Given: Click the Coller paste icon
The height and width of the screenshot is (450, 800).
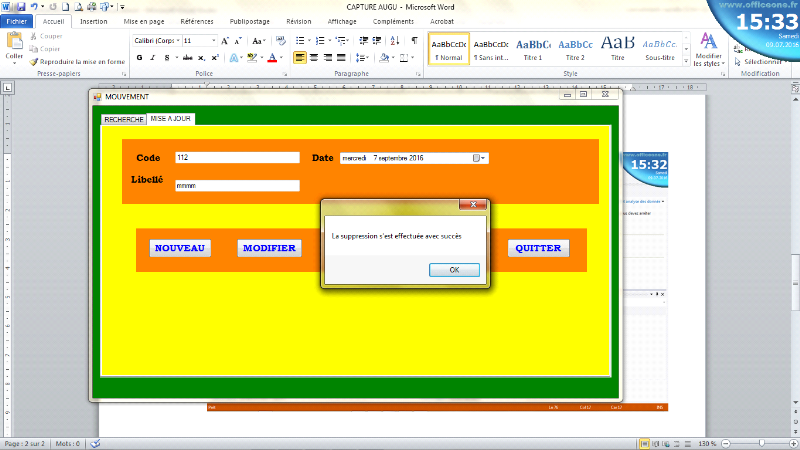Looking at the screenshot, I should point(14,44).
